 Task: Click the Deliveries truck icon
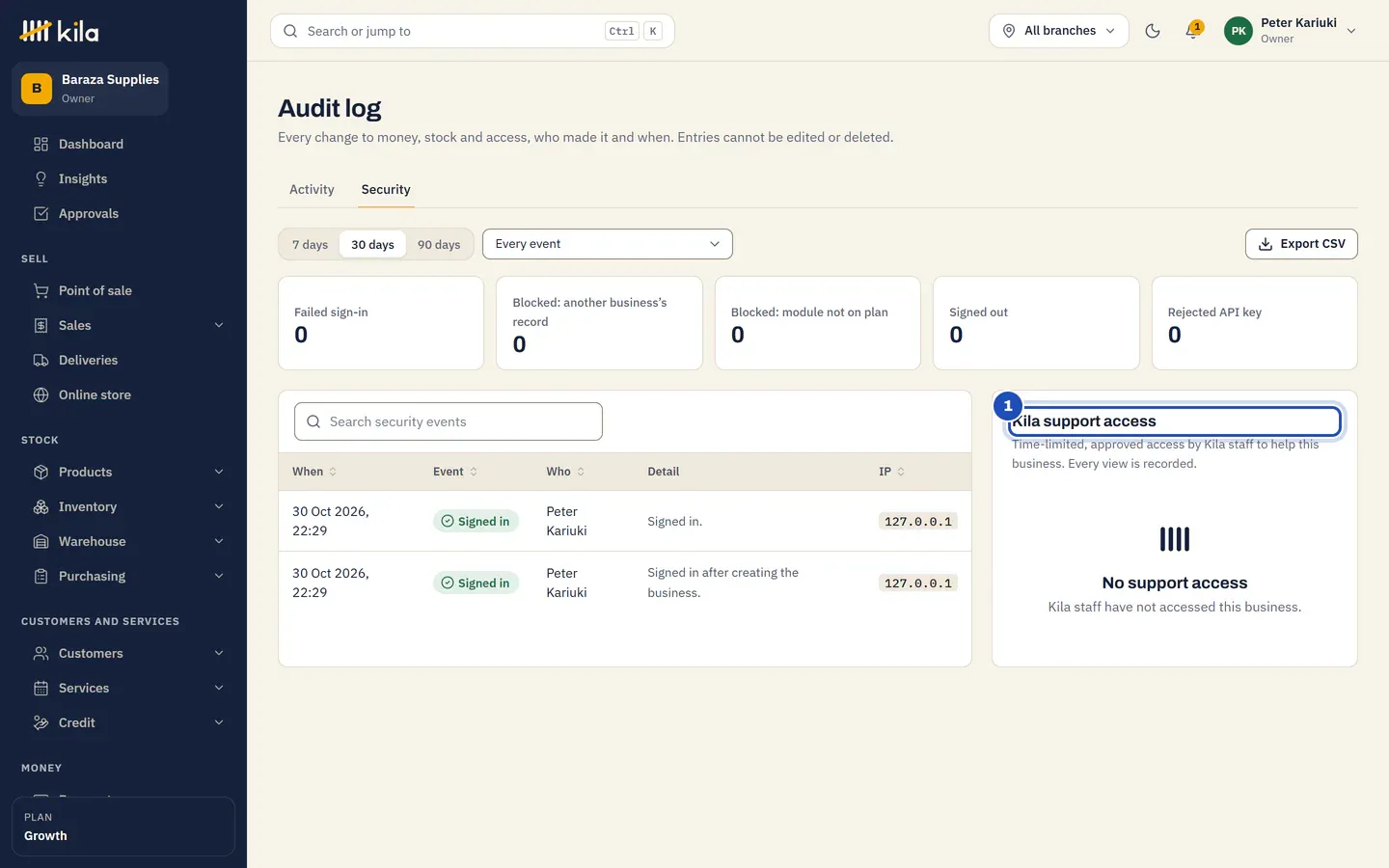pos(41,361)
